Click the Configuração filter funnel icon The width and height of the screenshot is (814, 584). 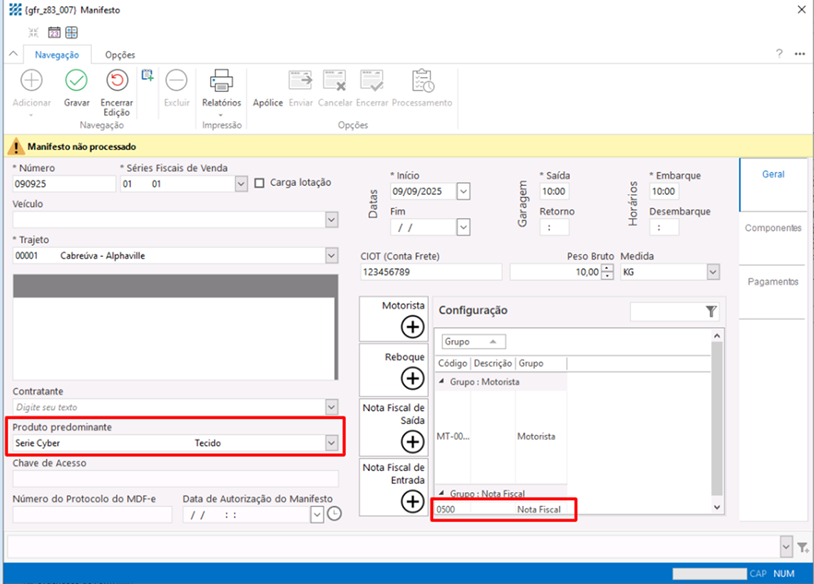pos(711,312)
